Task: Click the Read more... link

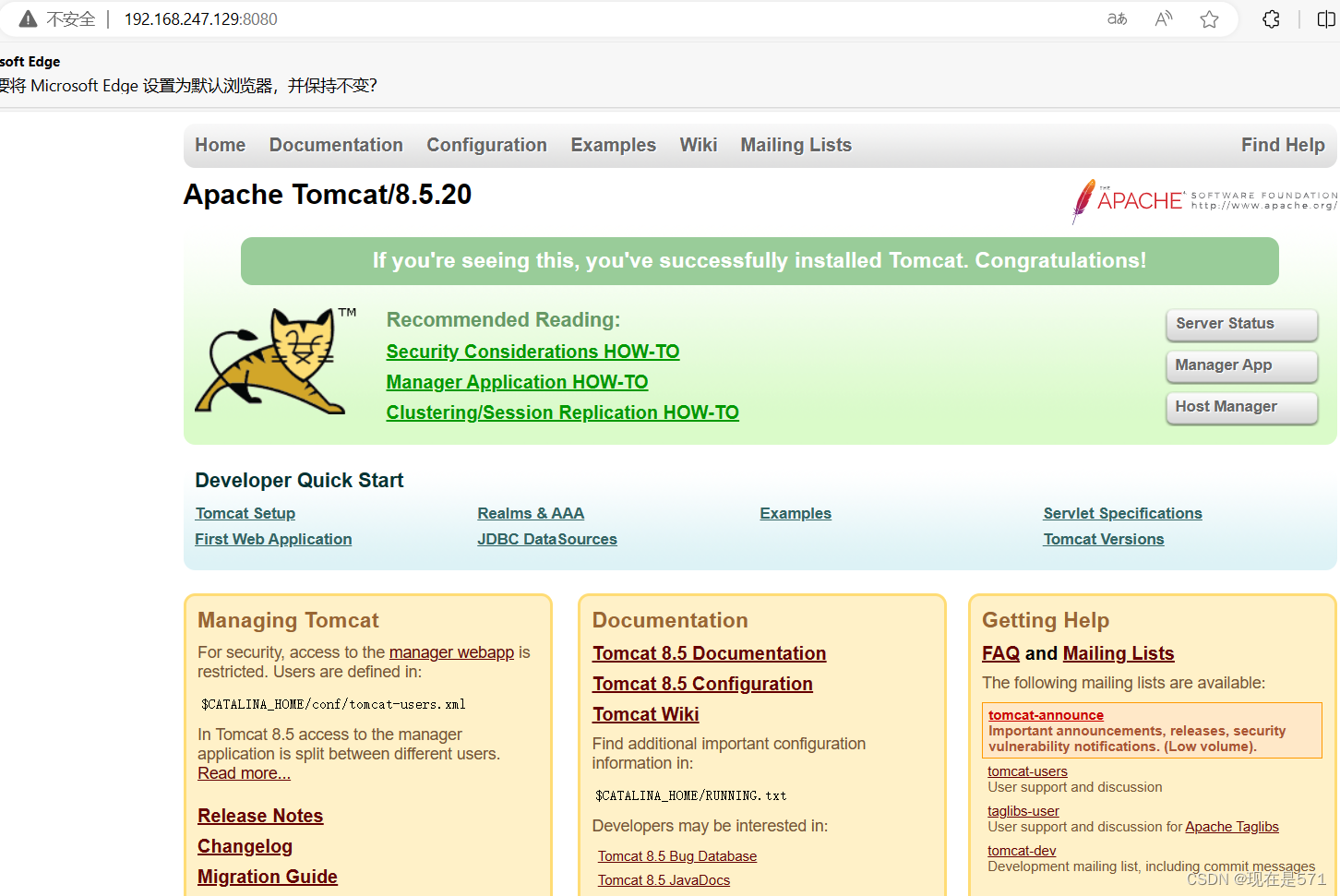Action: coord(244,773)
